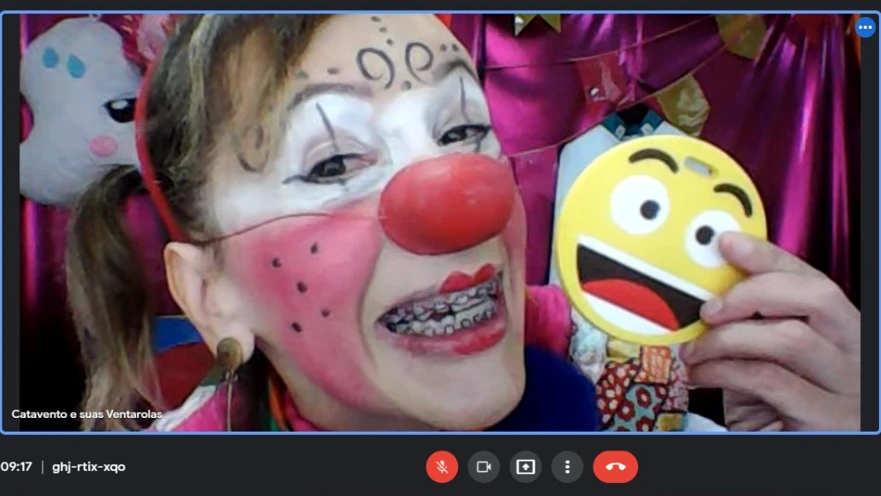Click the 09:17 clock in the bottom bar
The height and width of the screenshot is (496, 881).
pos(17,467)
